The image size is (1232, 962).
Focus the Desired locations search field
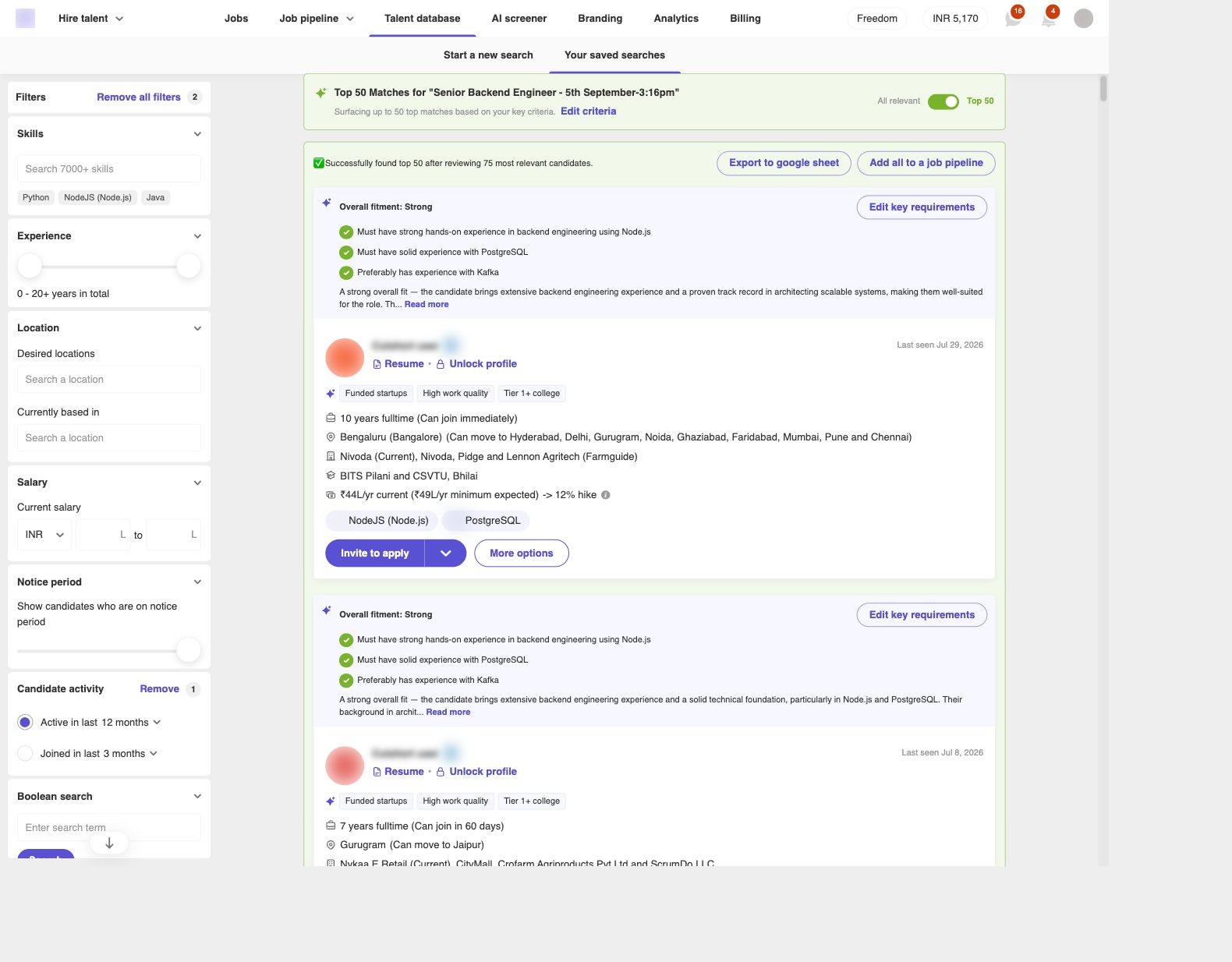(109, 380)
